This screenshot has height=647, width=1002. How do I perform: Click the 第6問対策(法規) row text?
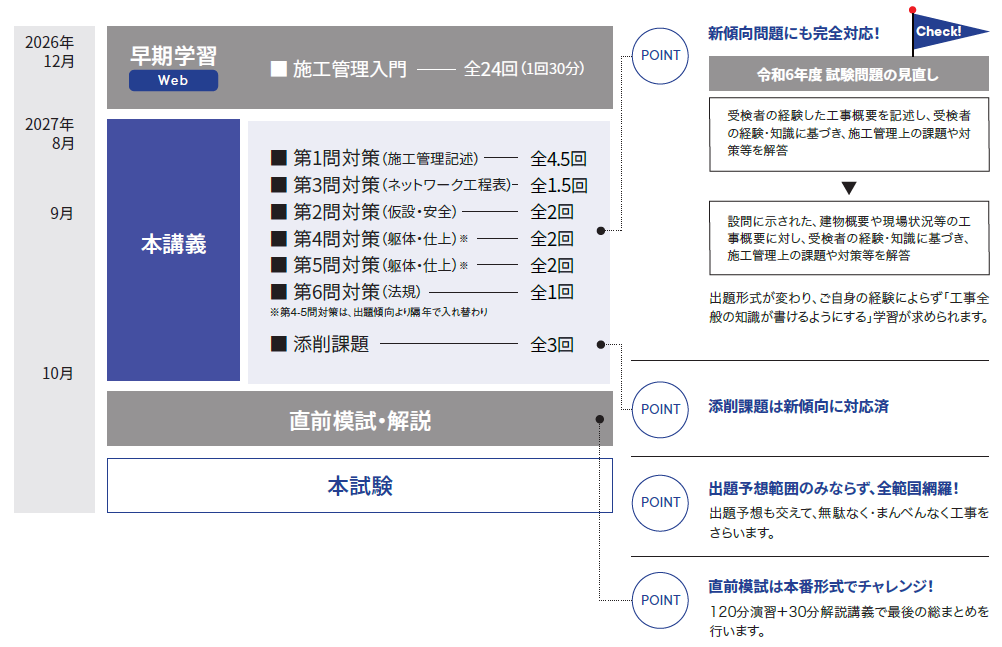tap(357, 292)
